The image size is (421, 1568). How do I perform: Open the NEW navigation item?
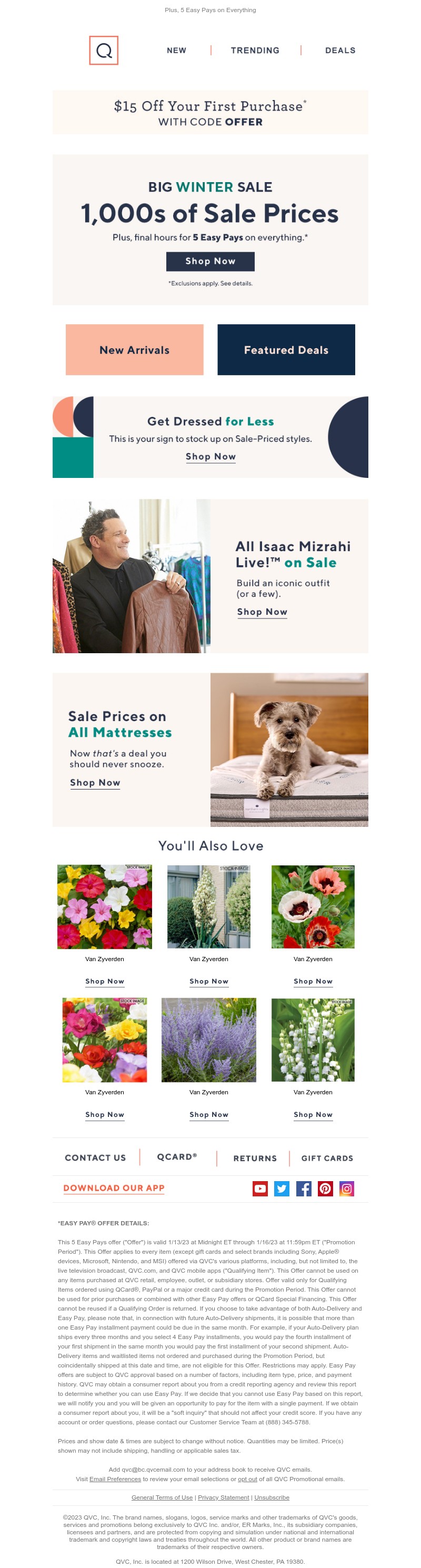click(176, 51)
